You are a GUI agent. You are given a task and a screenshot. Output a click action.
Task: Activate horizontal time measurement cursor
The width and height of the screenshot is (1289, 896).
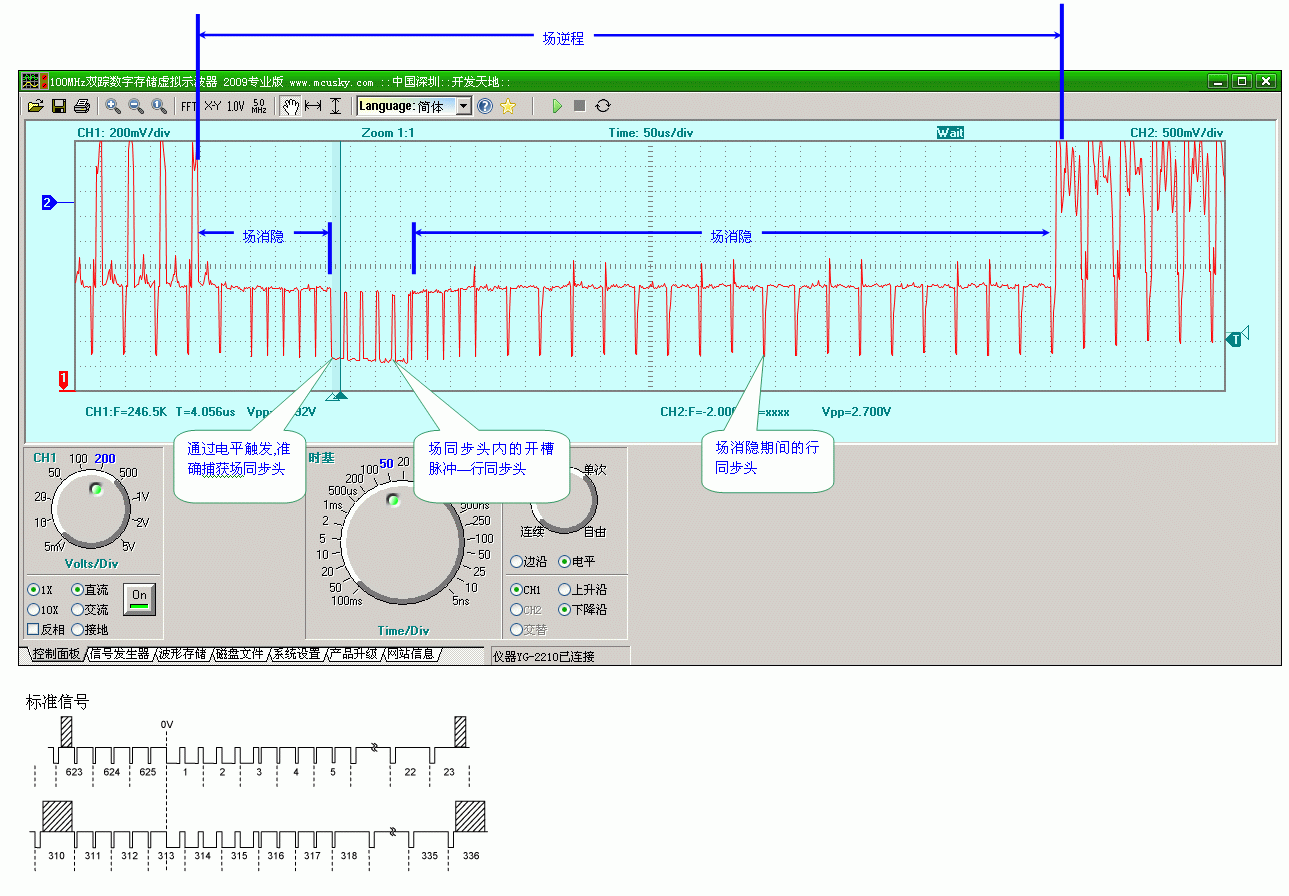[x=313, y=106]
